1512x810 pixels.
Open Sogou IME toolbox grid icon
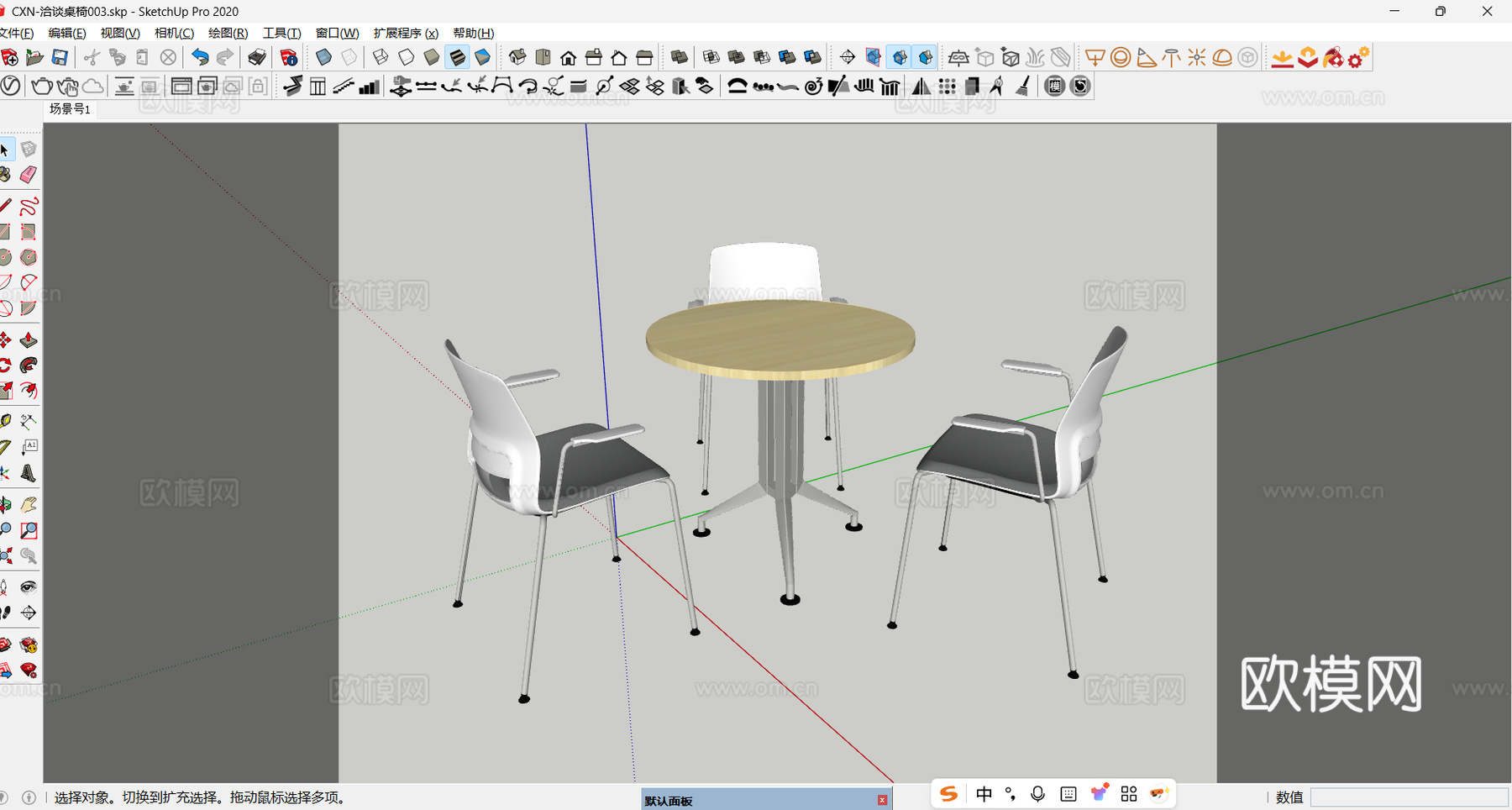tap(1129, 794)
